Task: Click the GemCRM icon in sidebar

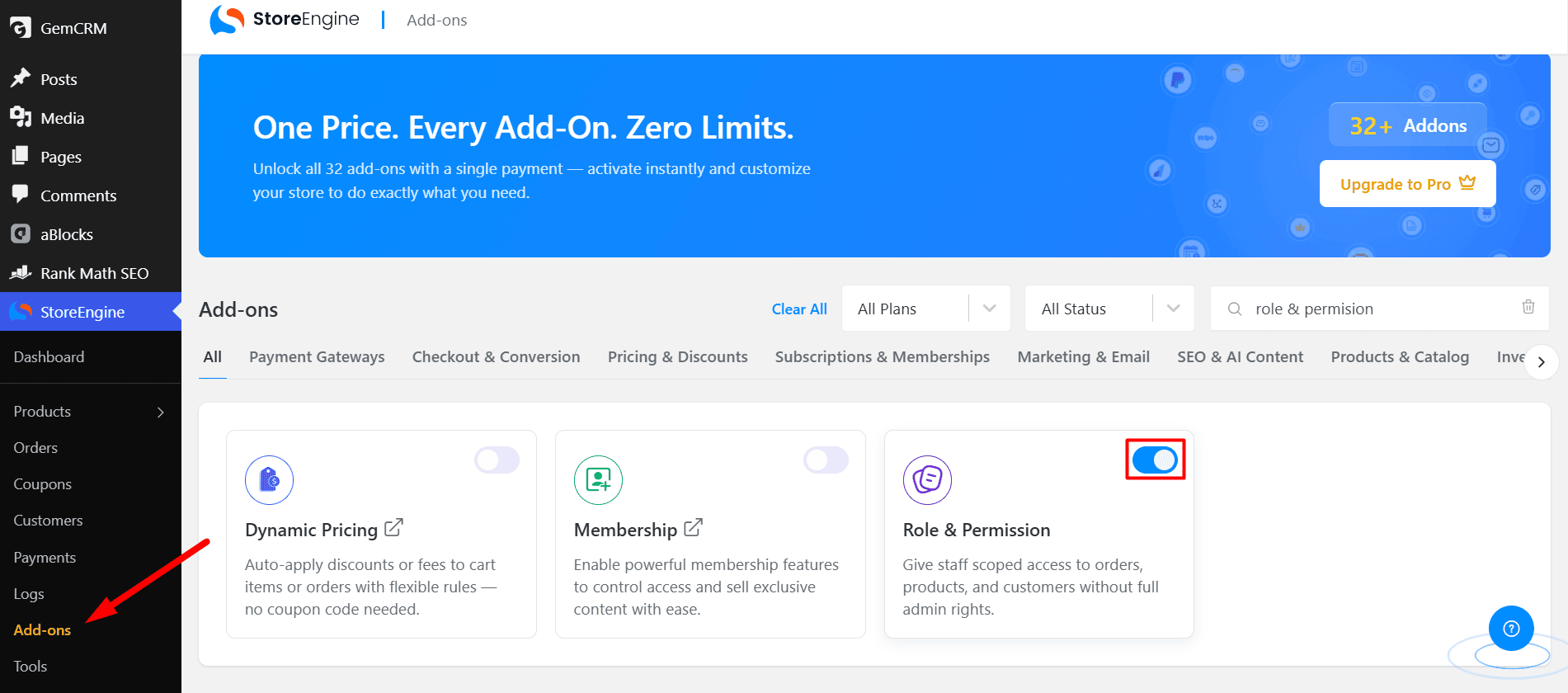Action: [x=21, y=28]
